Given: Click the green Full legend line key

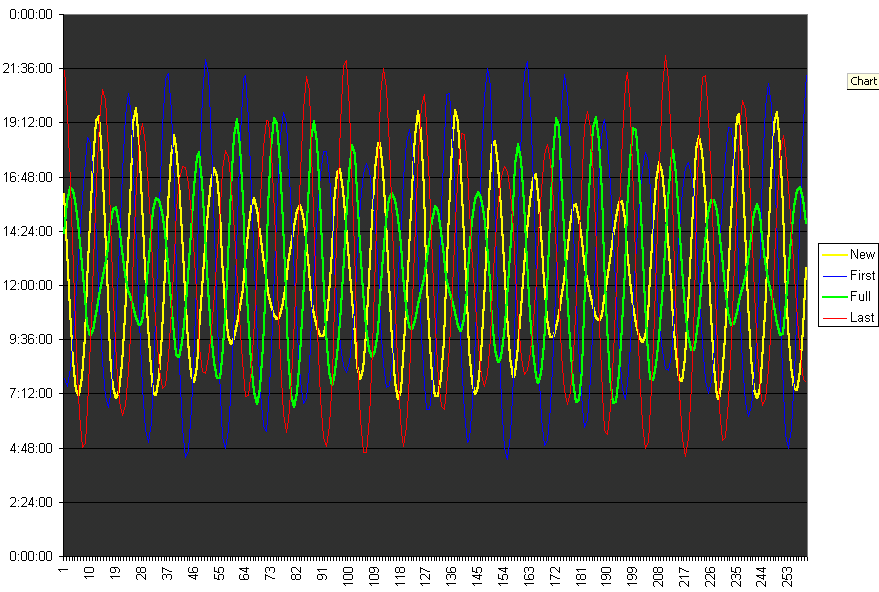Looking at the screenshot, I should [834, 297].
